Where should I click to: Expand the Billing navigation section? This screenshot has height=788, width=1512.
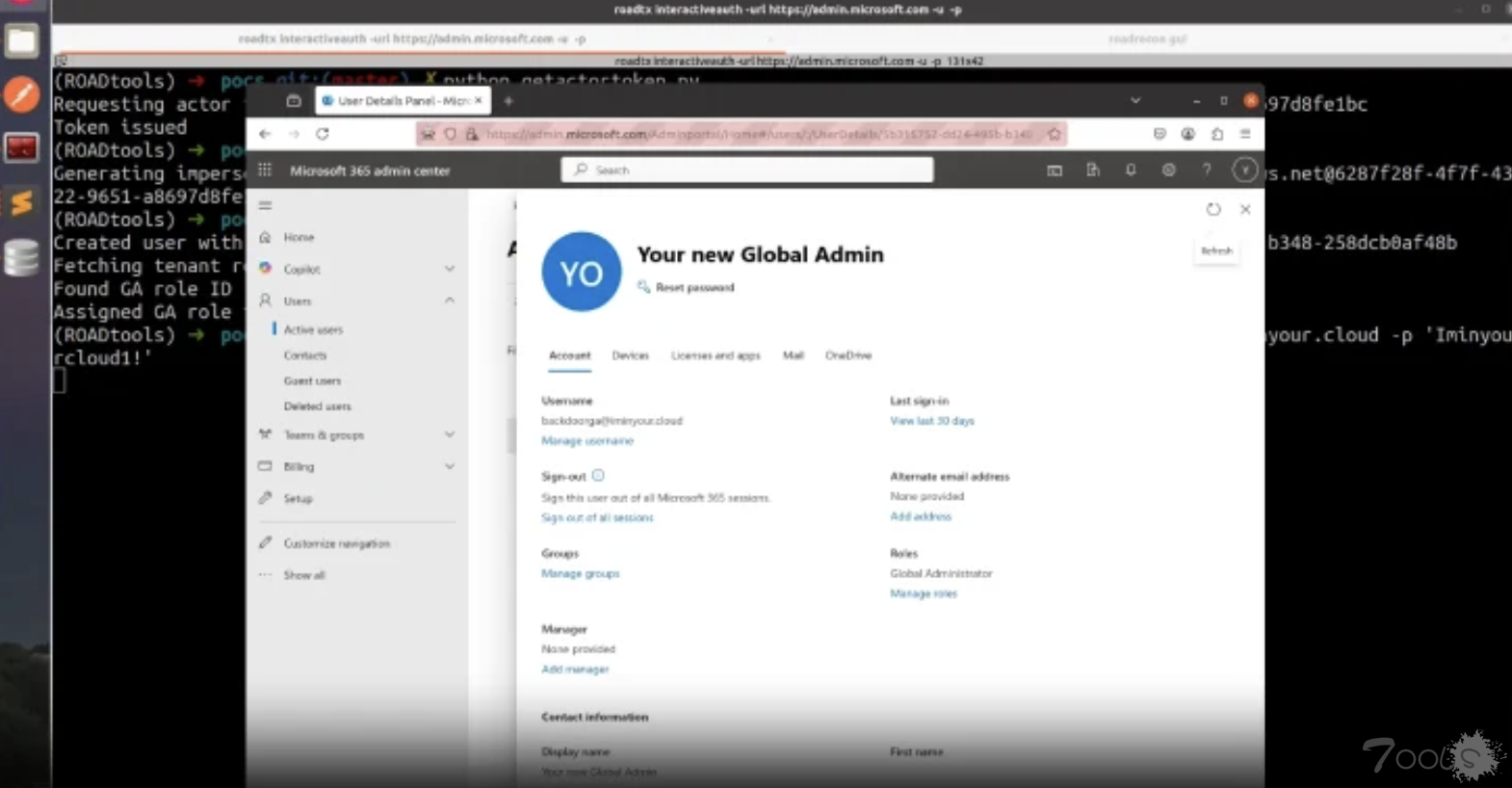[x=449, y=466]
